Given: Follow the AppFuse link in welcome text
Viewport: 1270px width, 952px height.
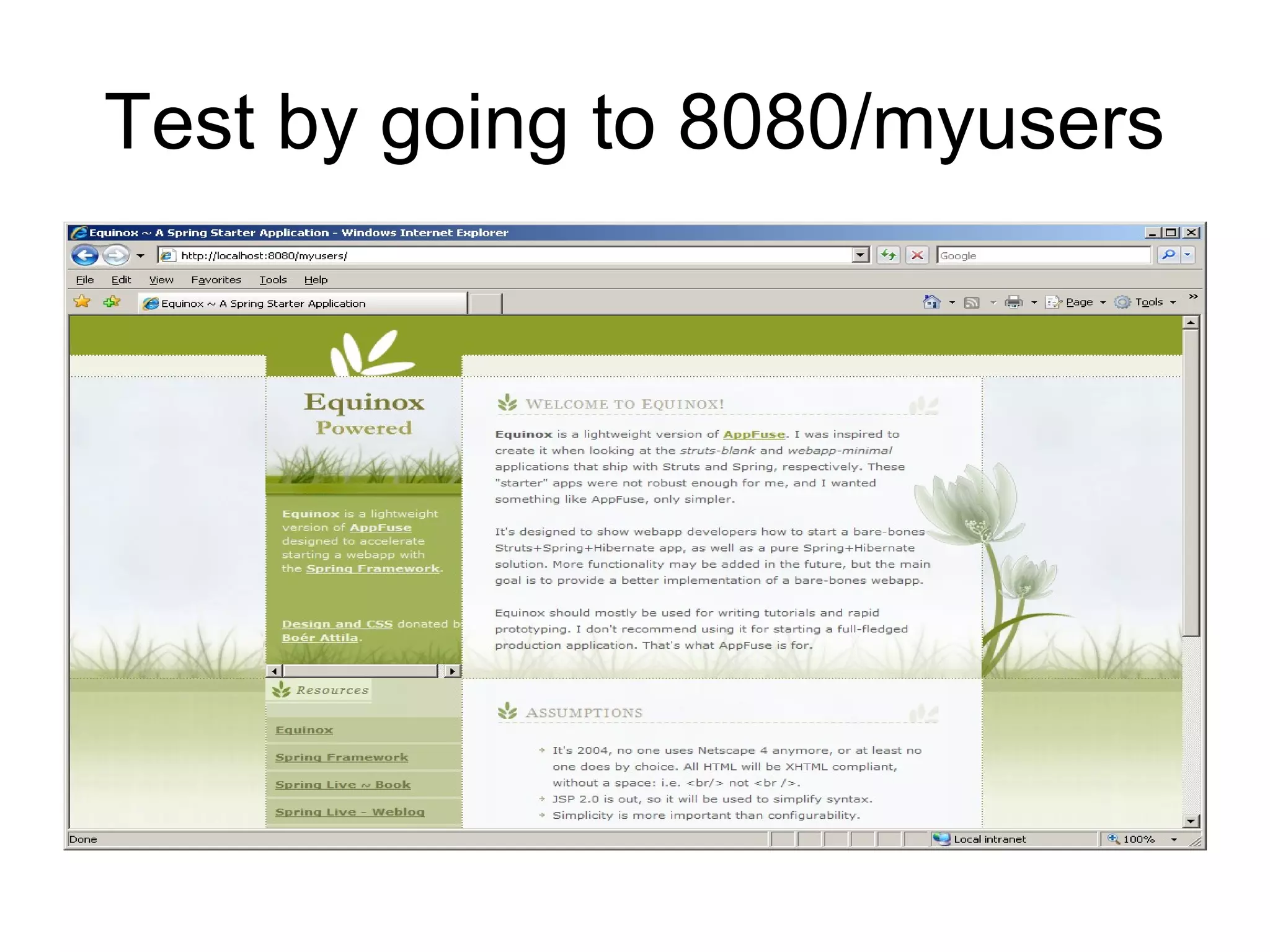Looking at the screenshot, I should (x=753, y=434).
